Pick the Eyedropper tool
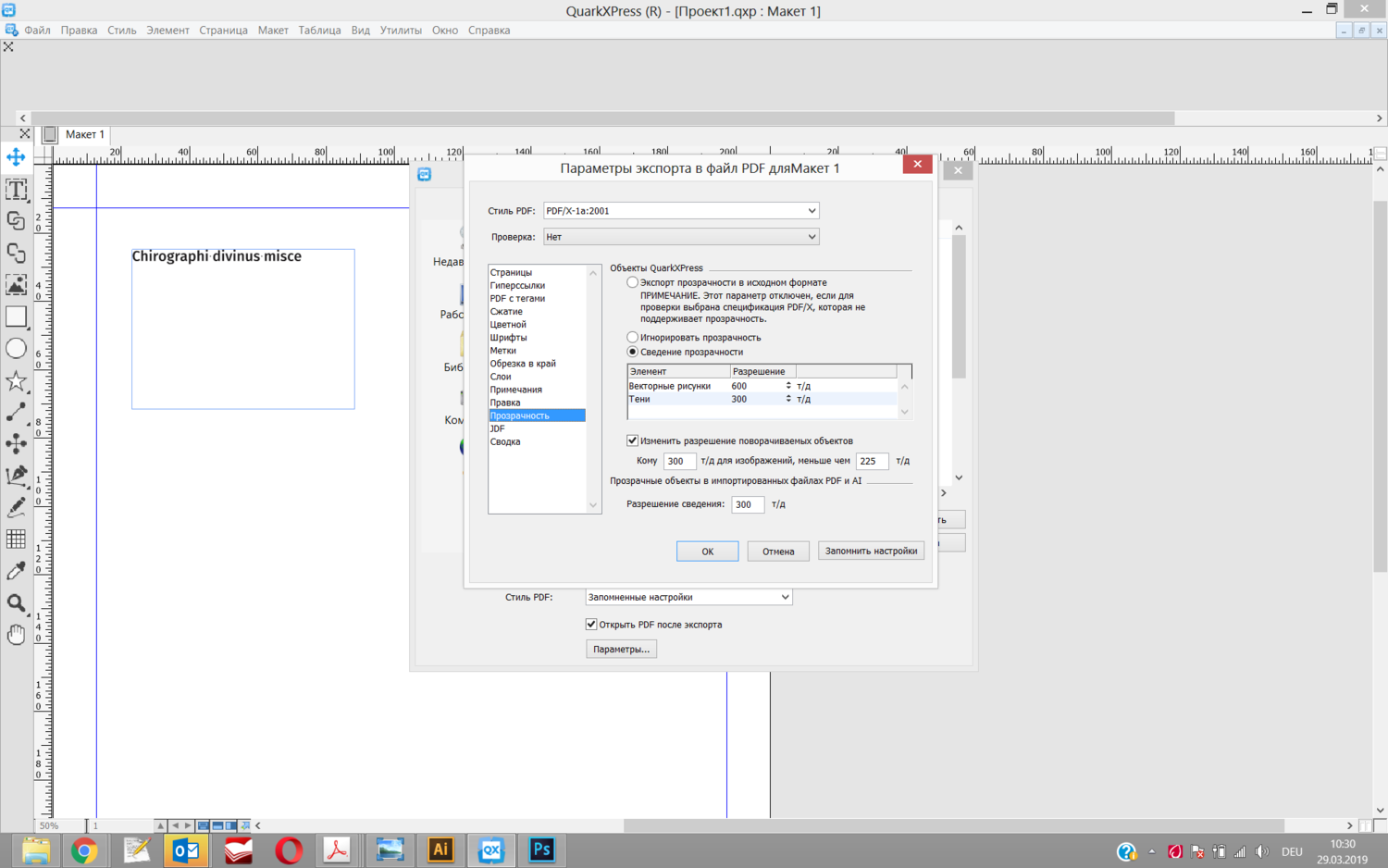This screenshot has width=1388, height=868. (x=16, y=571)
